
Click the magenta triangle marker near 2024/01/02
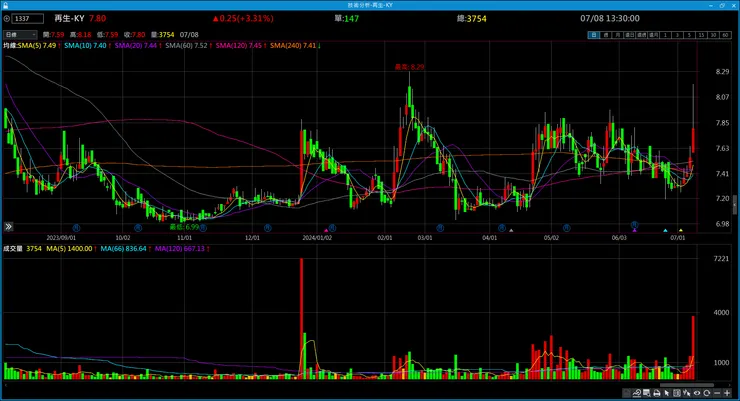(326, 230)
